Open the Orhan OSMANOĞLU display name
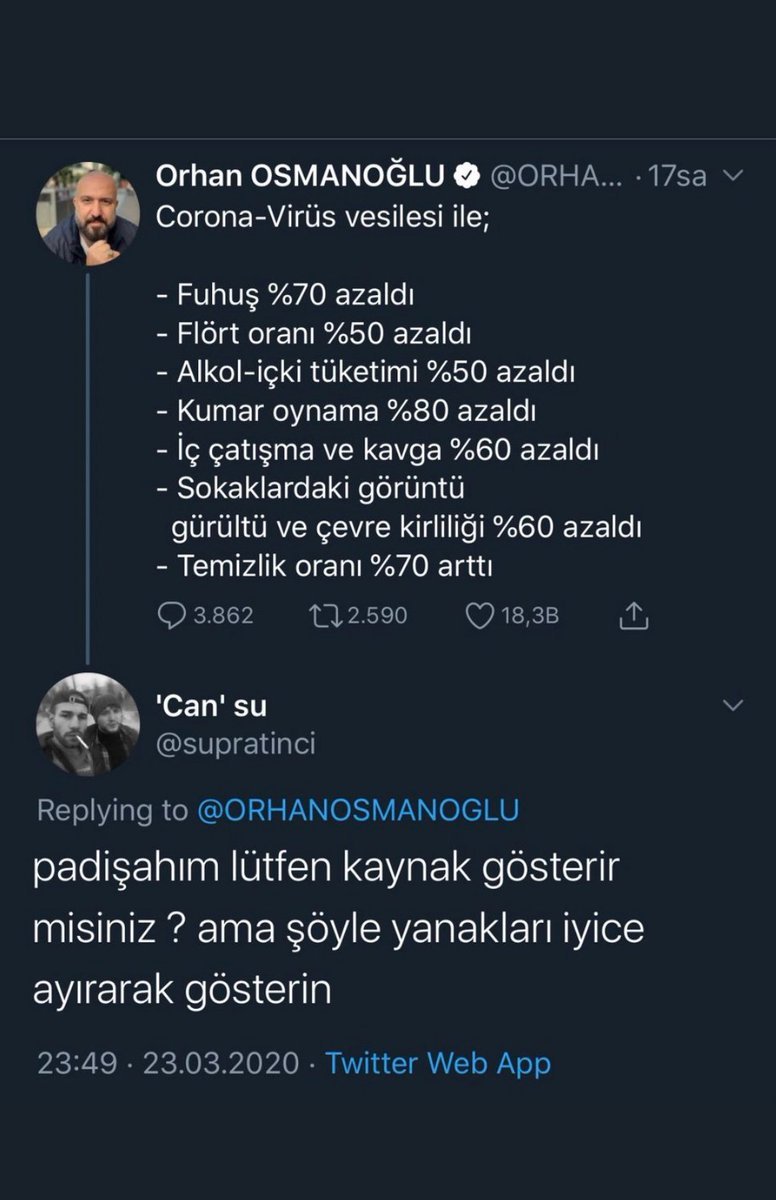776x1200 pixels. click(x=300, y=177)
